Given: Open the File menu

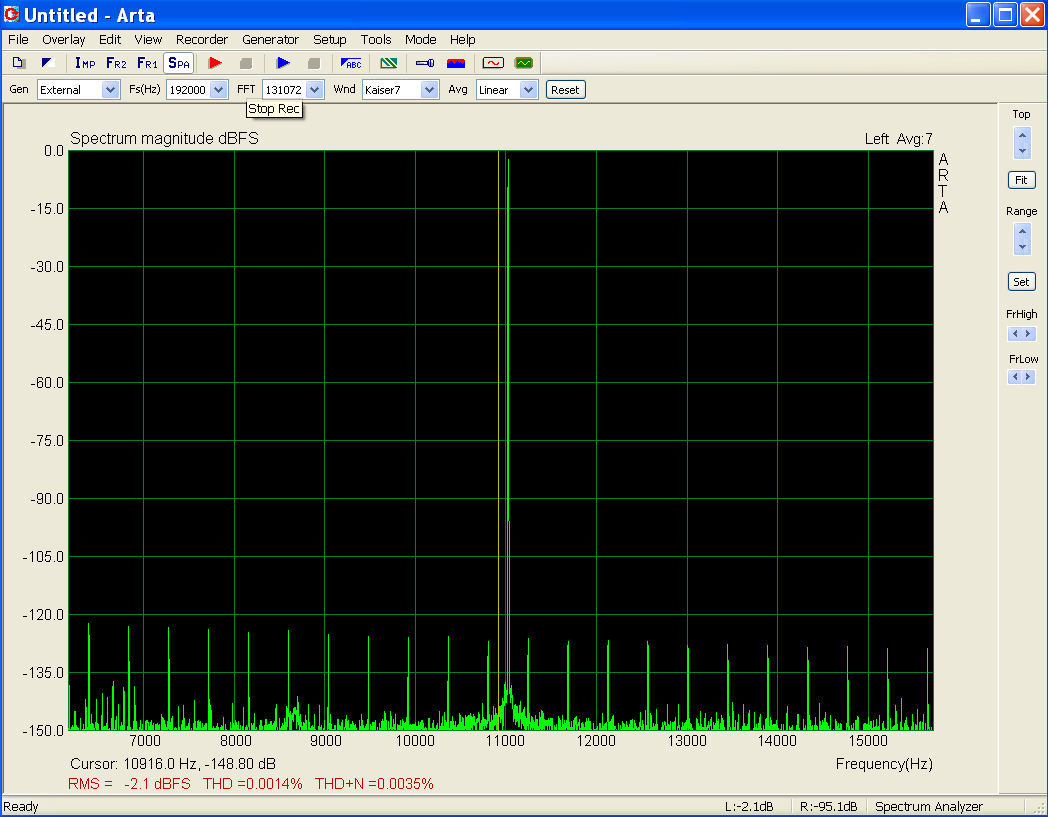Looking at the screenshot, I should (18, 39).
